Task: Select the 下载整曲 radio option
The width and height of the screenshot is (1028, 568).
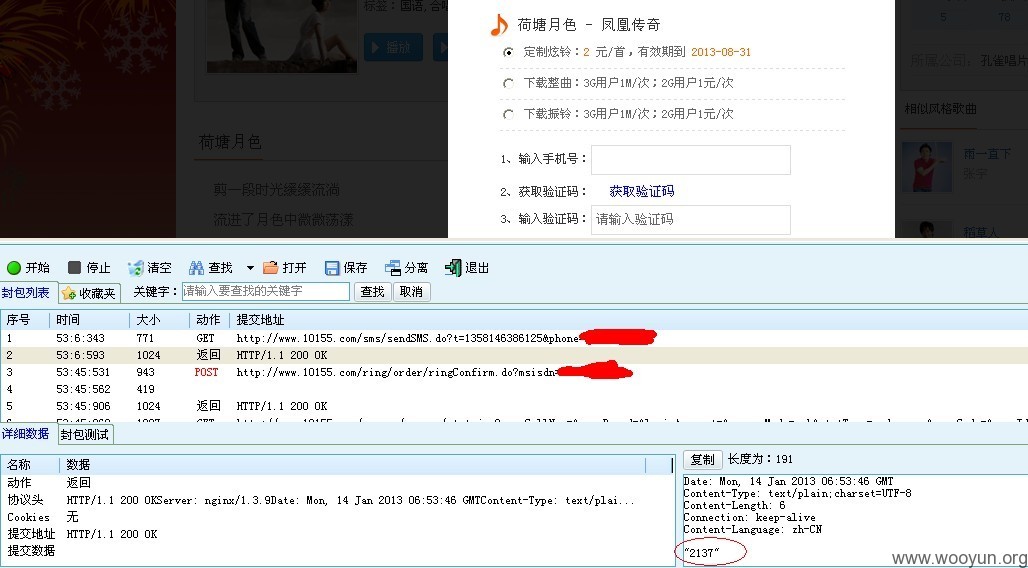Action: pyautogui.click(x=508, y=83)
